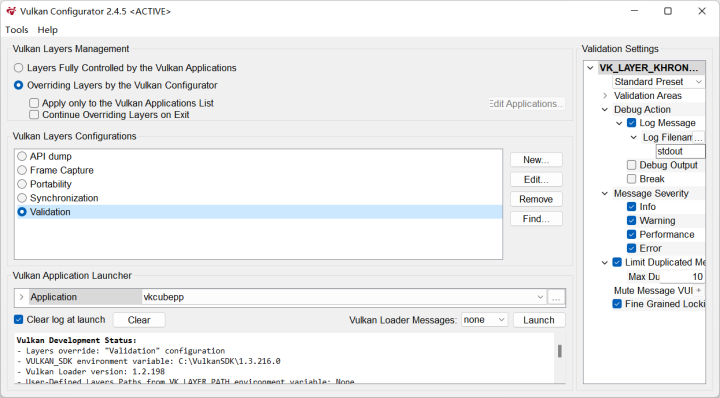Image resolution: width=720 pixels, height=398 pixels.
Task: Click the browse ellipsis next to Application field
Action: (556, 297)
